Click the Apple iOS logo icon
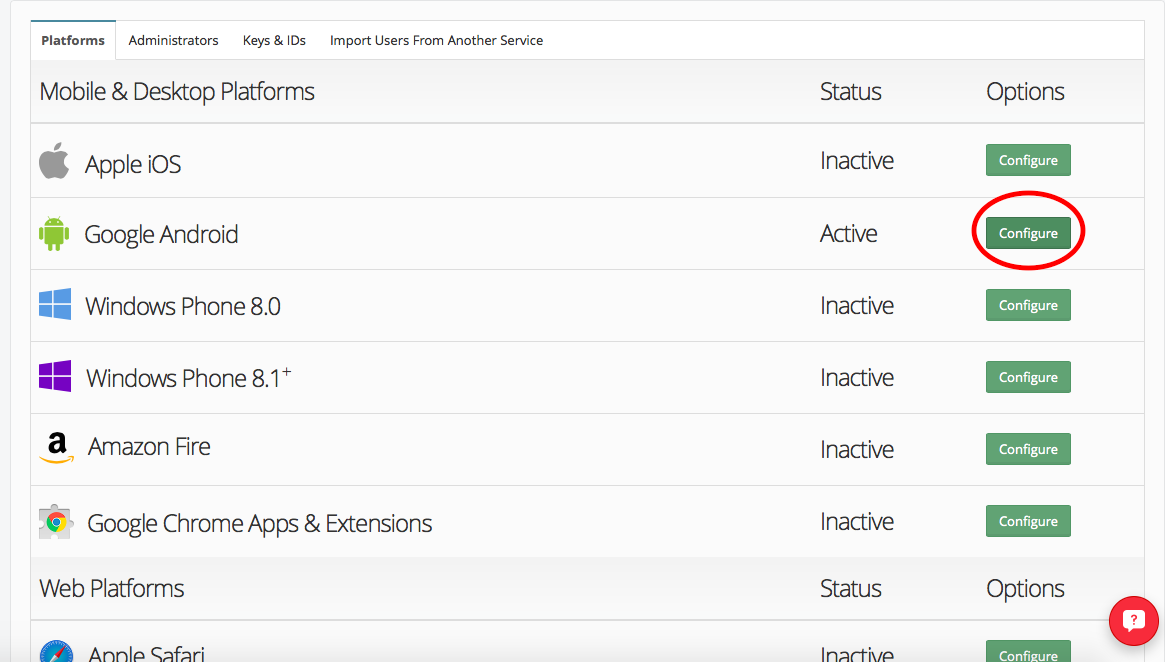1165x662 pixels. (54, 160)
